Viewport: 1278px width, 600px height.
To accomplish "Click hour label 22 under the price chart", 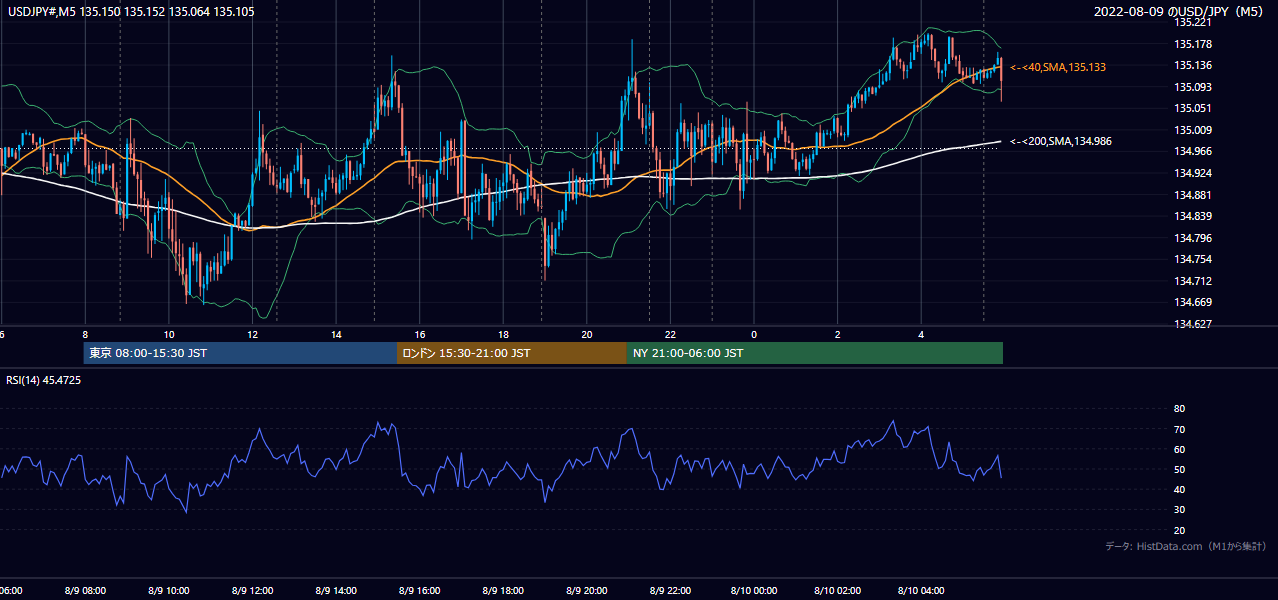I will point(670,334).
